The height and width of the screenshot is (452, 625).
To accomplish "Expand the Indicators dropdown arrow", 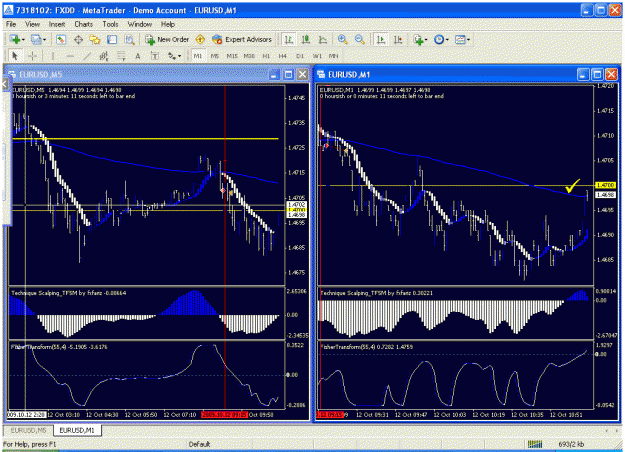I will (x=426, y=40).
